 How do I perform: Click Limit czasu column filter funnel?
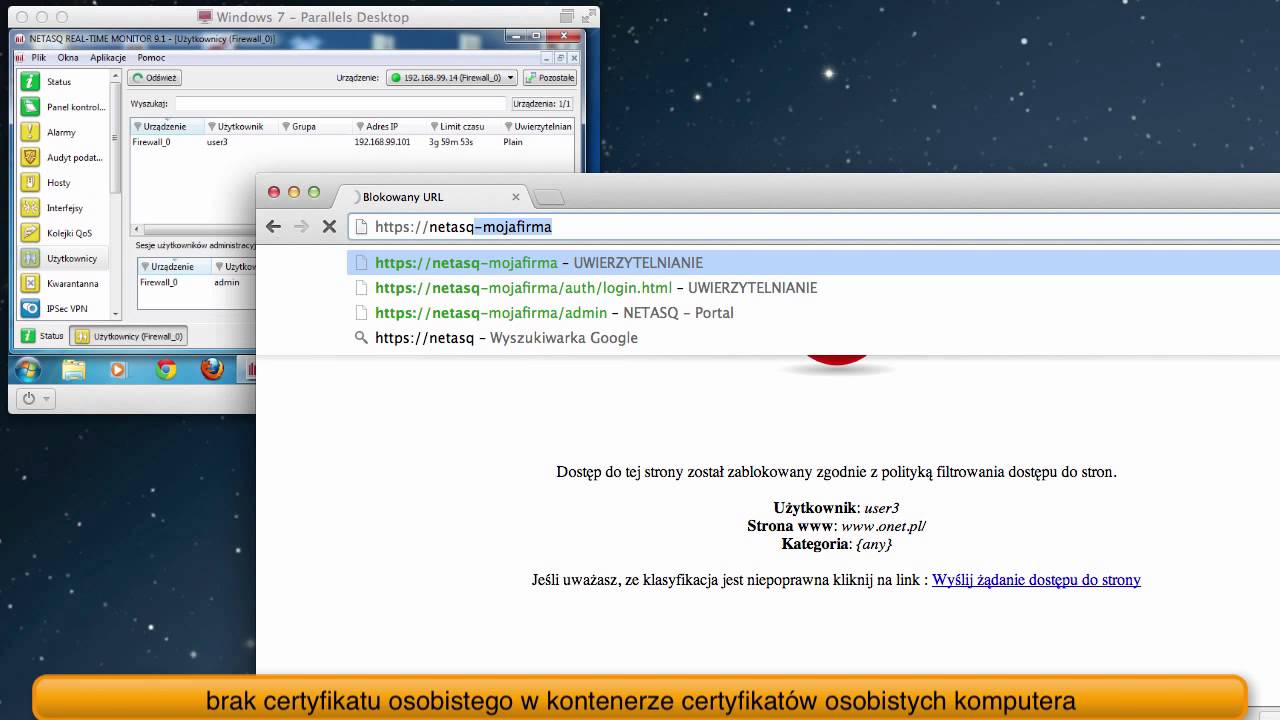pos(434,127)
